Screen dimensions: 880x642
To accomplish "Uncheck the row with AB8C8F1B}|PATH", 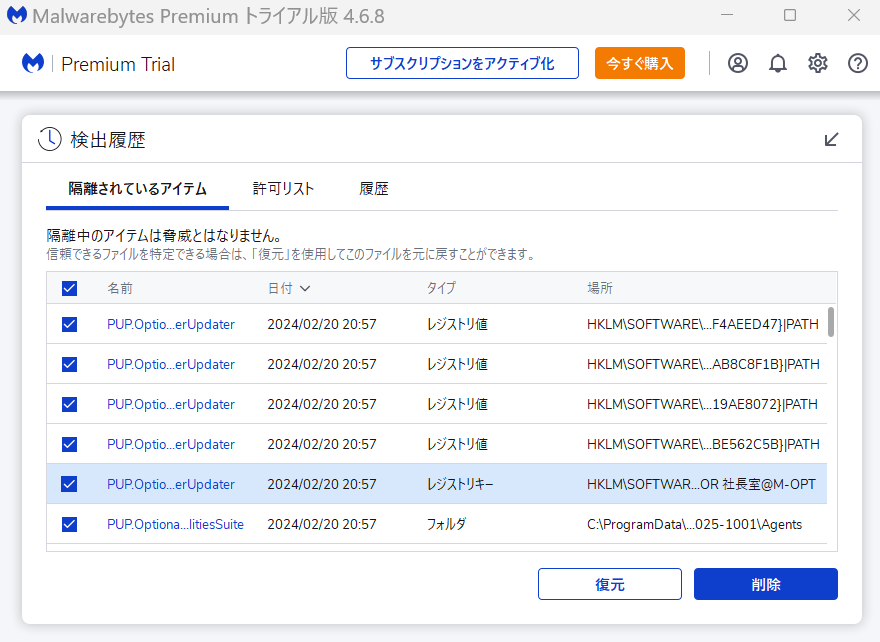I will pyautogui.click(x=70, y=364).
